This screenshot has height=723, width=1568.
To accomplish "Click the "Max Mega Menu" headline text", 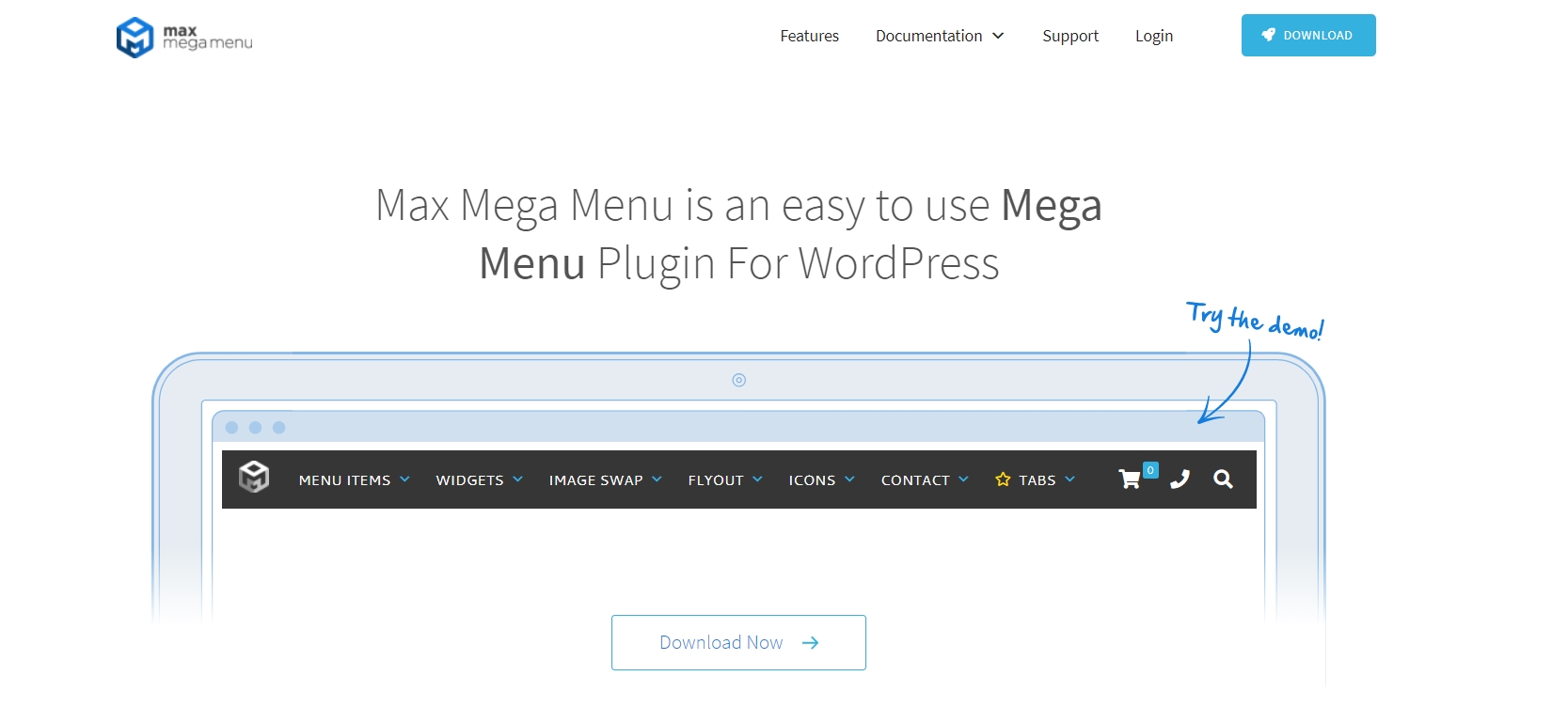I will point(525,205).
